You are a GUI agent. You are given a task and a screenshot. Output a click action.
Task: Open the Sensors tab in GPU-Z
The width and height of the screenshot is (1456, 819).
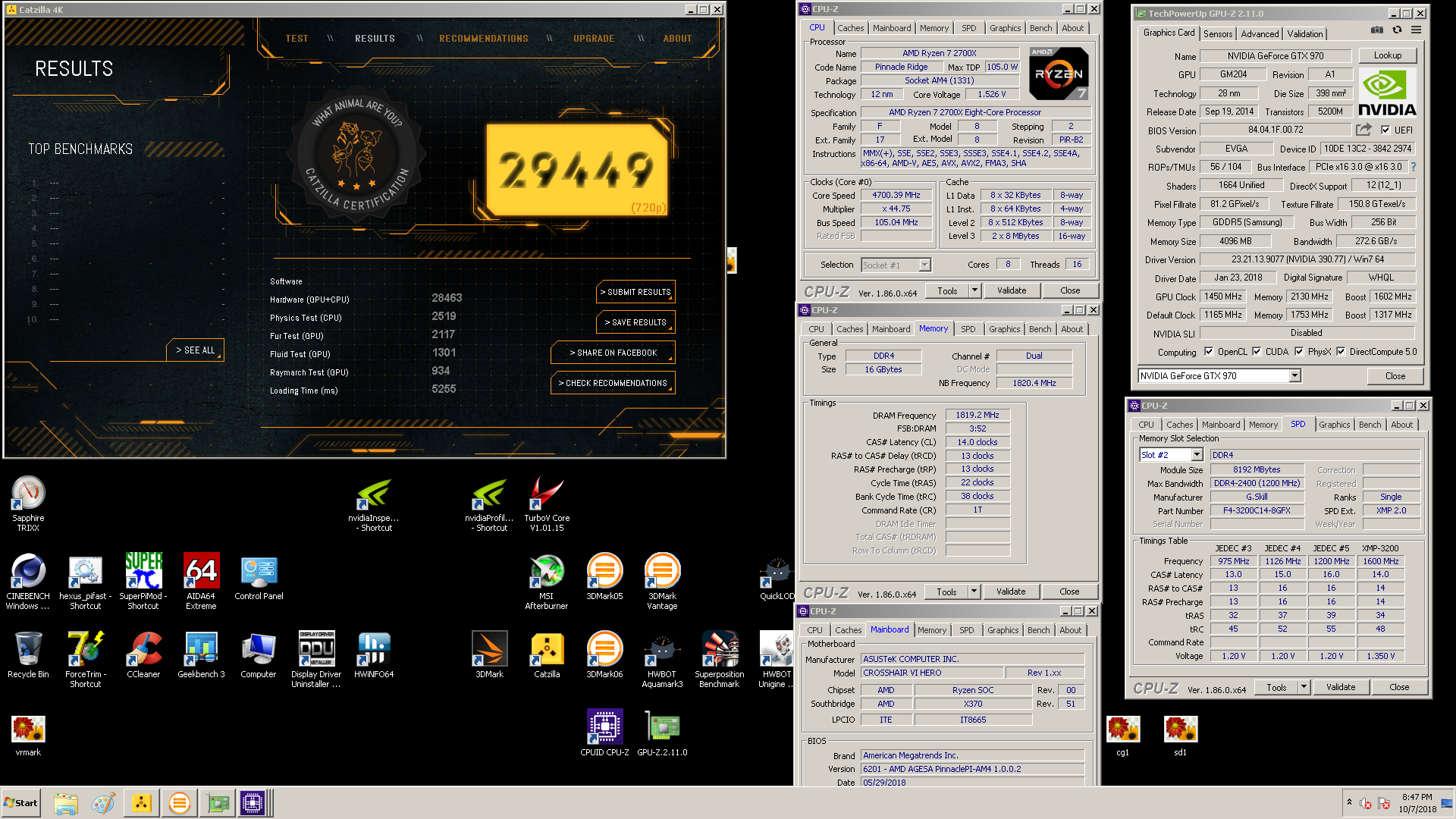[1218, 34]
